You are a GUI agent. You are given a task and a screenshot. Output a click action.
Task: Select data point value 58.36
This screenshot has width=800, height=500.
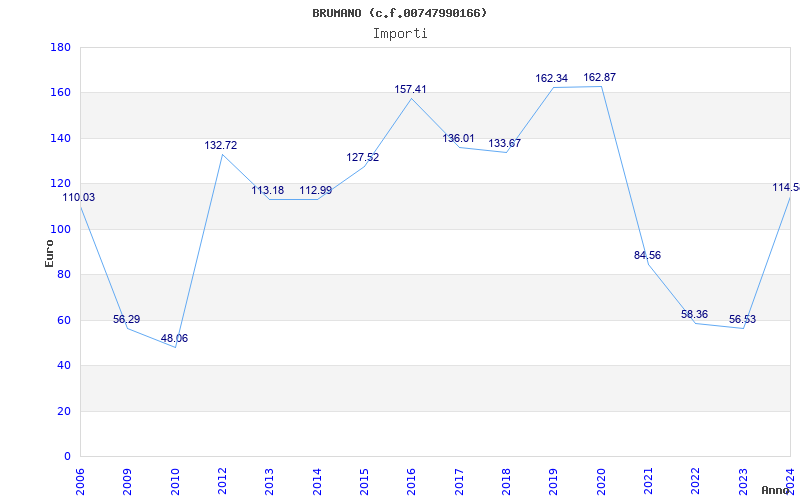tap(694, 314)
